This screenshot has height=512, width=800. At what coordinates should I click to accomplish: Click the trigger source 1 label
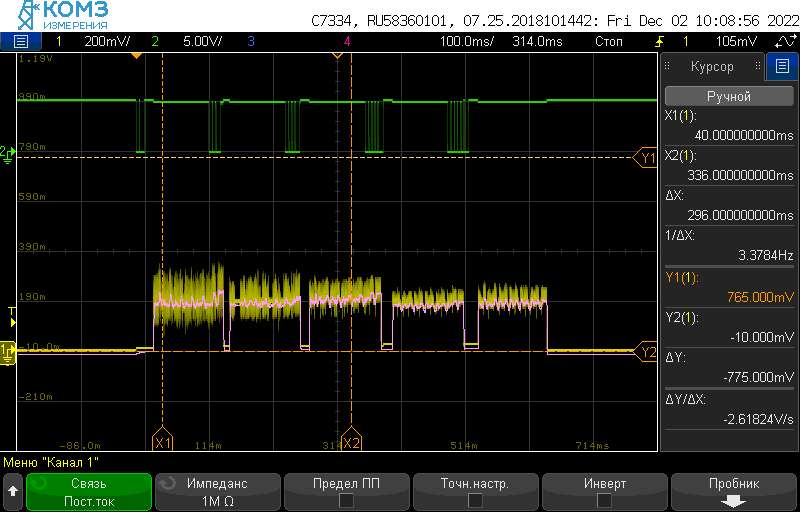(686, 41)
